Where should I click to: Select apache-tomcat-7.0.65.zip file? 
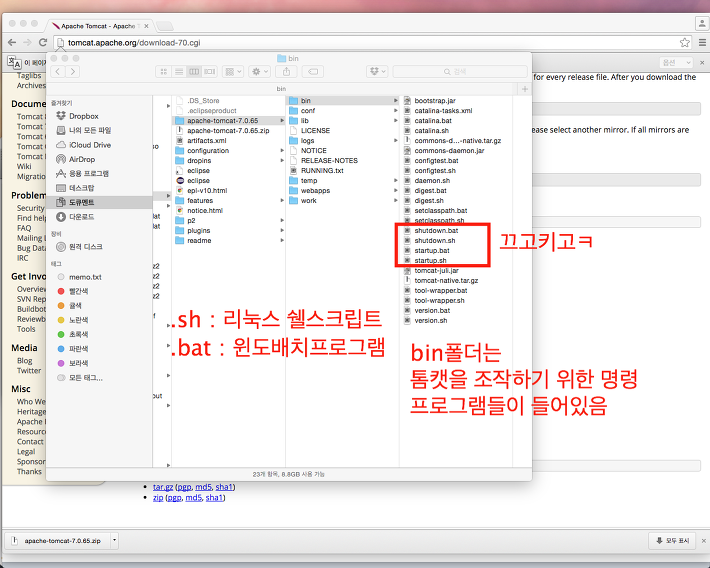[x=228, y=130]
